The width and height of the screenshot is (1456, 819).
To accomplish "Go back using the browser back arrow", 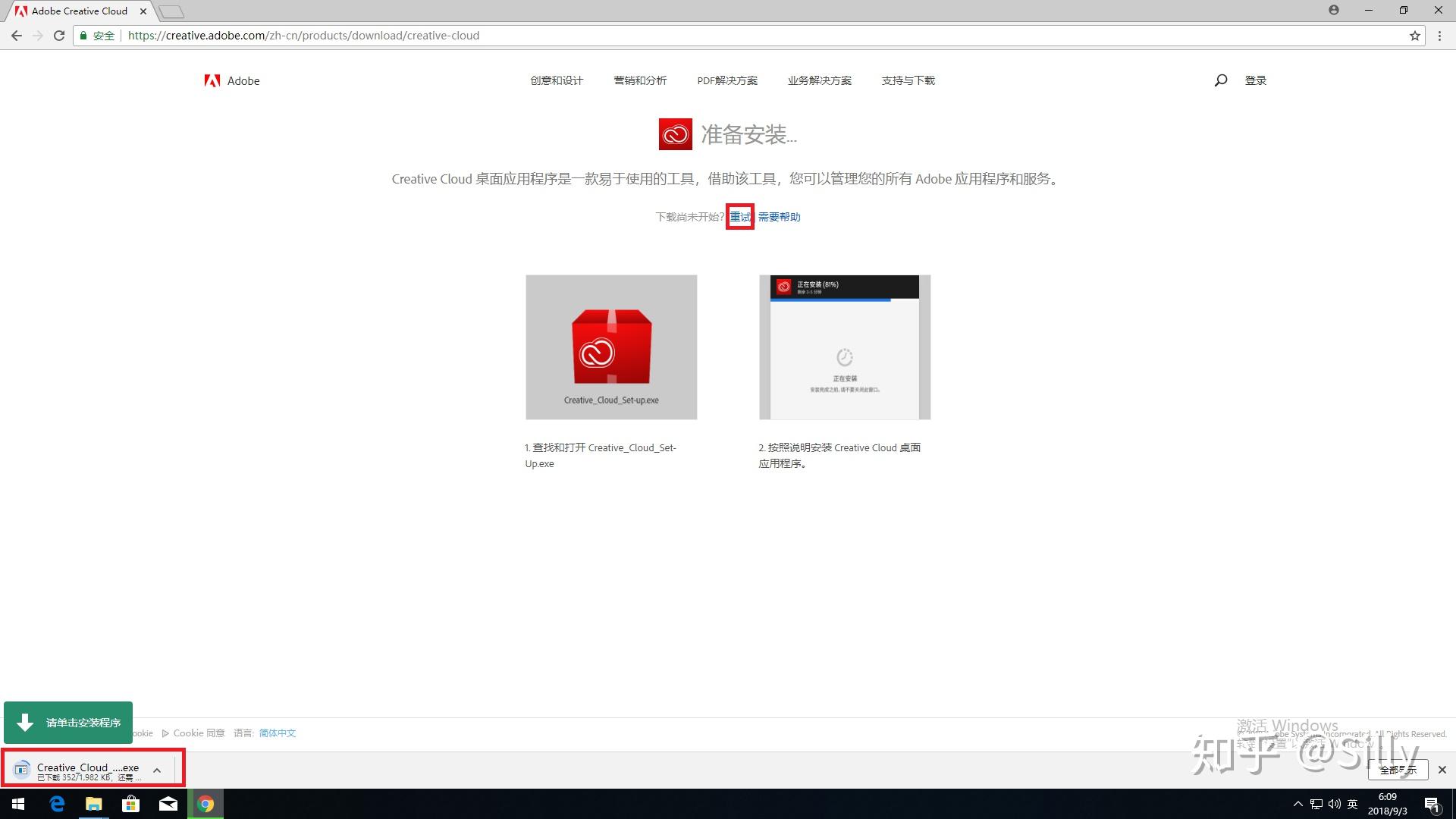I will click(x=17, y=36).
